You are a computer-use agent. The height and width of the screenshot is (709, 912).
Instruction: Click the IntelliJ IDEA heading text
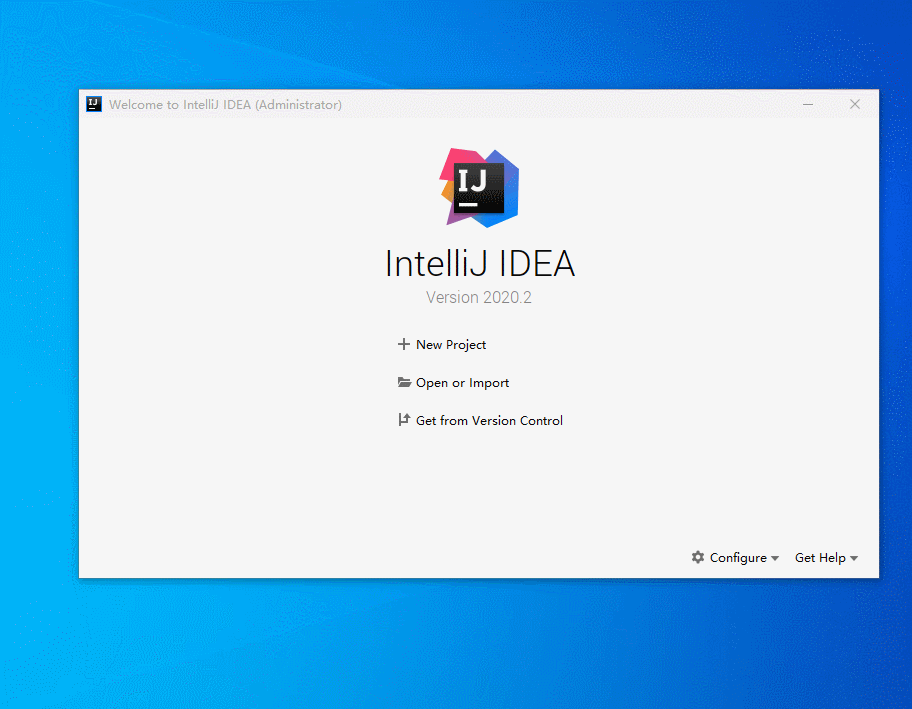pos(479,263)
